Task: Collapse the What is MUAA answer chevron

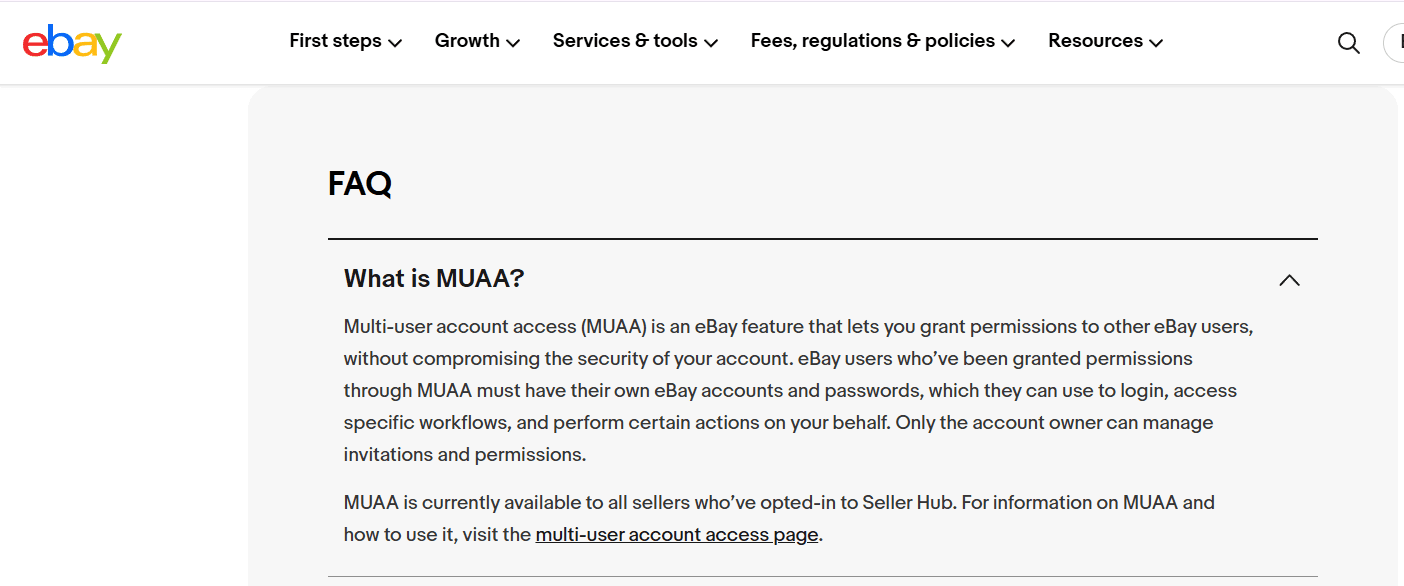Action: (x=1289, y=280)
